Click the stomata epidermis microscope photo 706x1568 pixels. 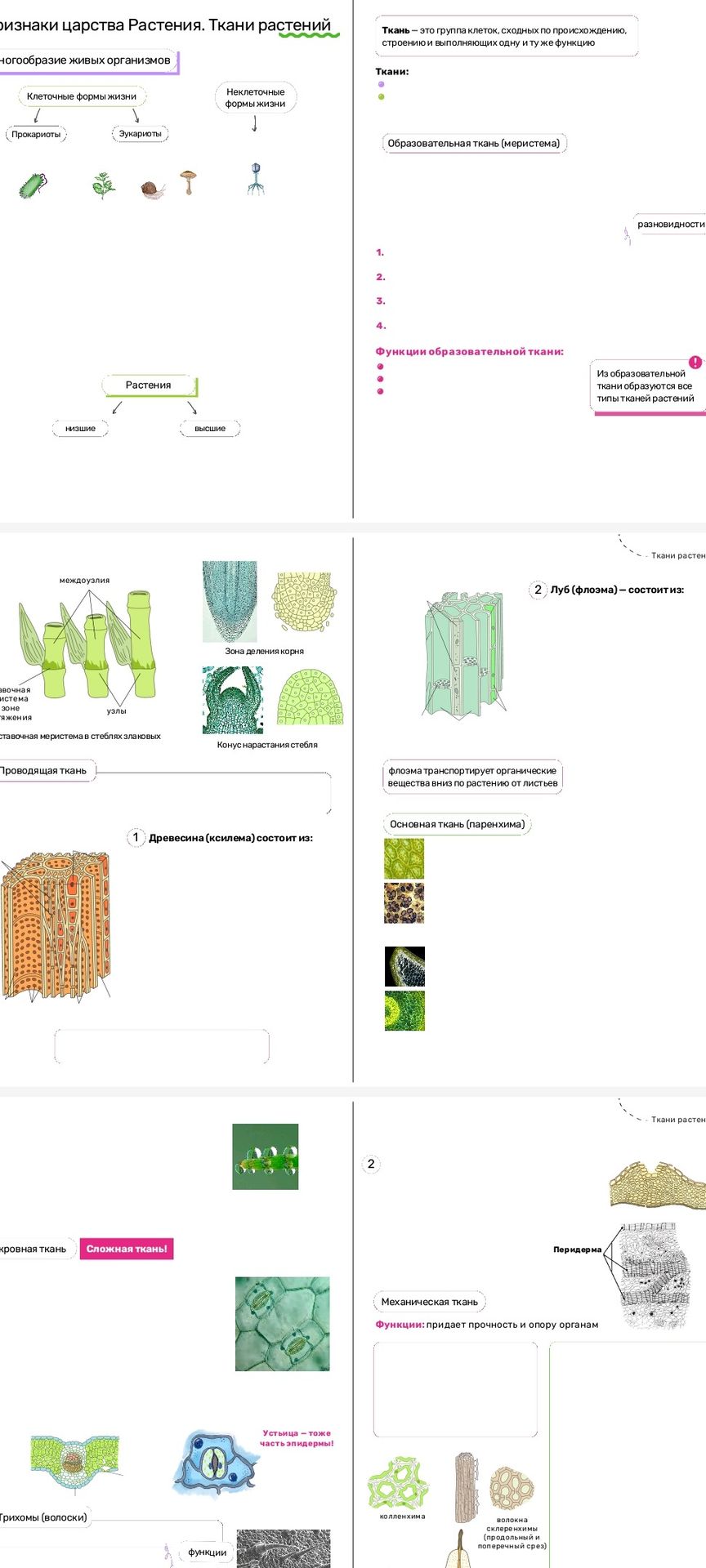283,1324
